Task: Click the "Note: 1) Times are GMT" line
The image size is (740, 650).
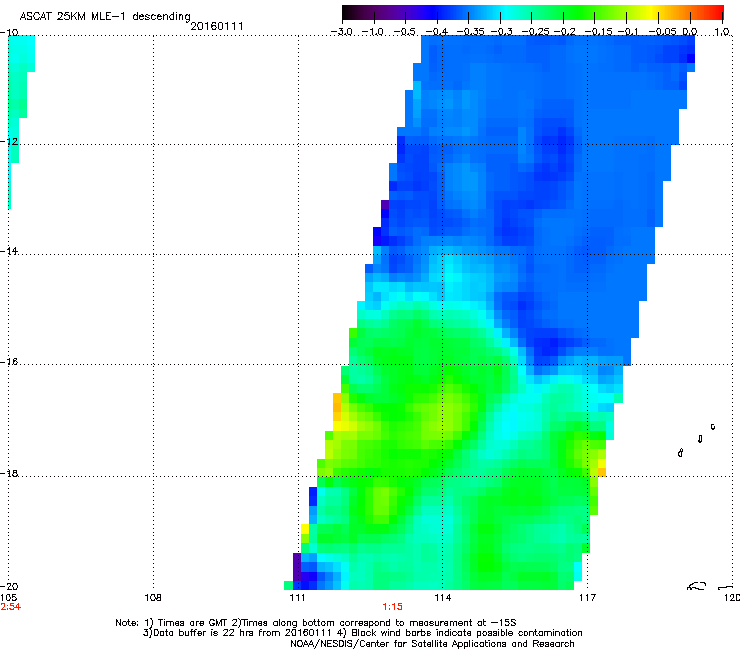Action: point(316,623)
